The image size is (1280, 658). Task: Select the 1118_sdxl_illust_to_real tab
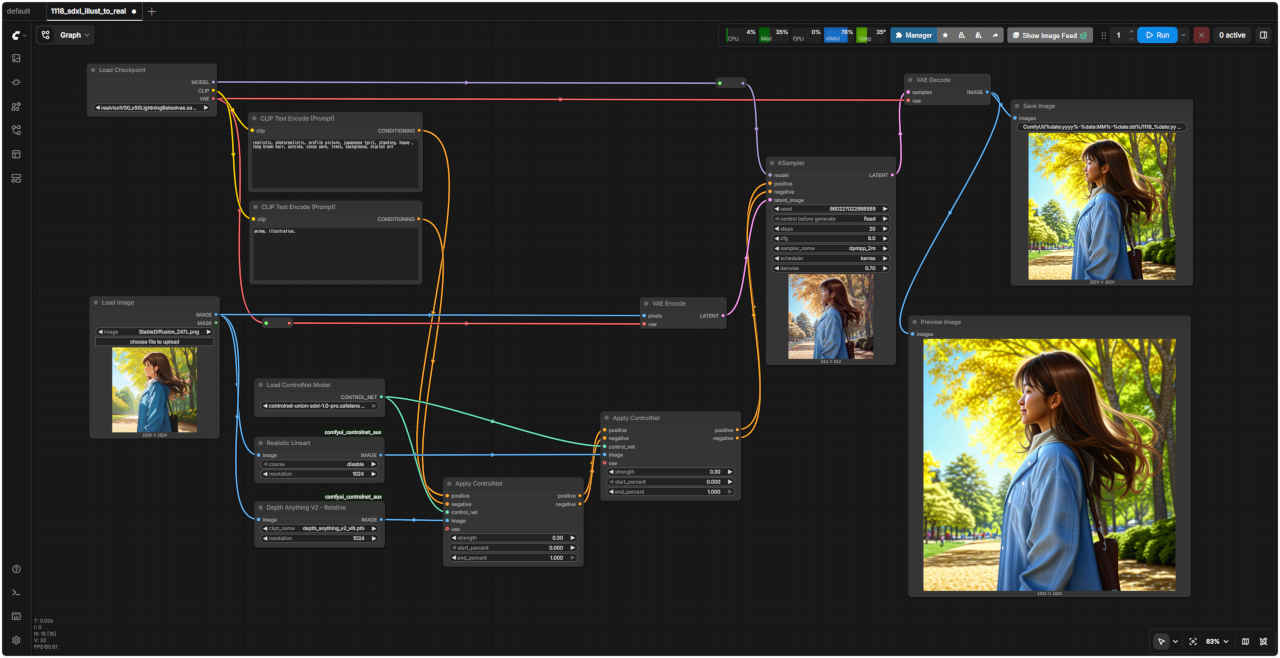click(x=88, y=11)
